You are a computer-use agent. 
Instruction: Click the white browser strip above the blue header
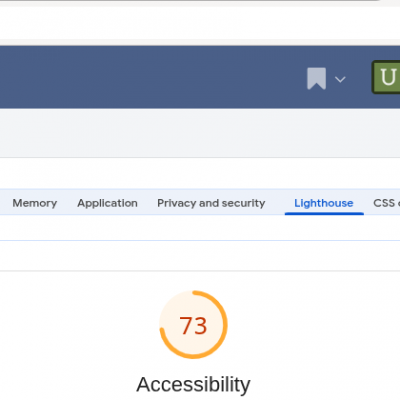click(200, 22)
